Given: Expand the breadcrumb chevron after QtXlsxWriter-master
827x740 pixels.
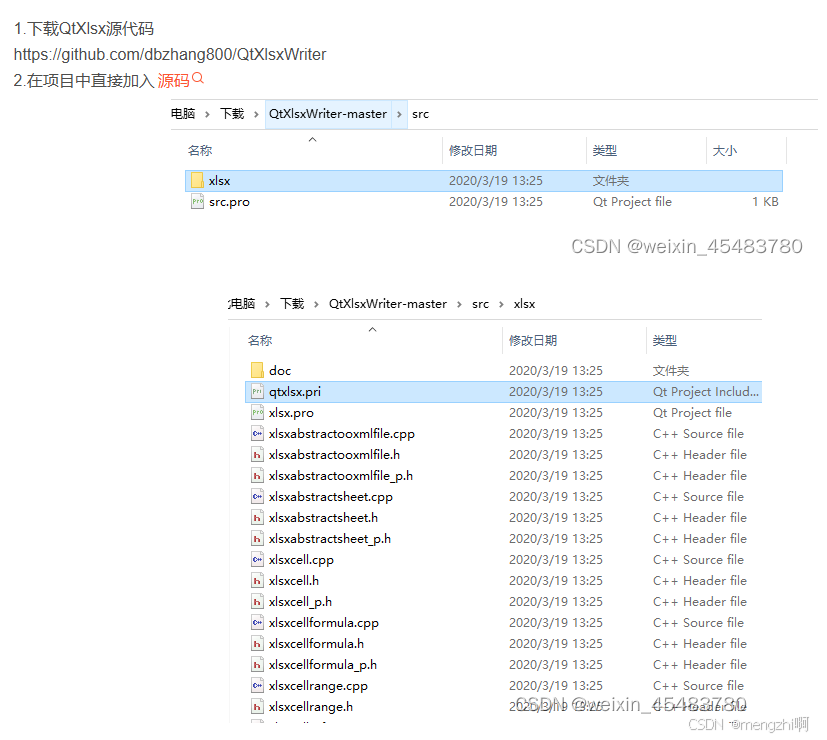Looking at the screenshot, I should [397, 114].
